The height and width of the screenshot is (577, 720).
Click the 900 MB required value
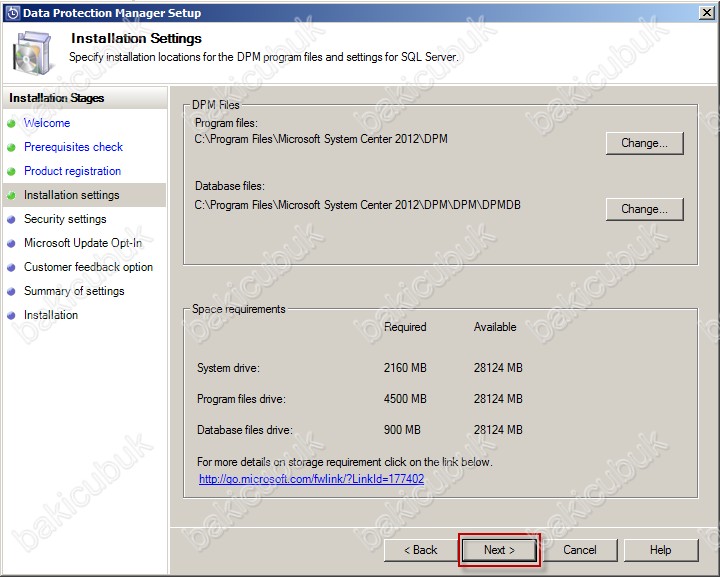[x=402, y=430]
